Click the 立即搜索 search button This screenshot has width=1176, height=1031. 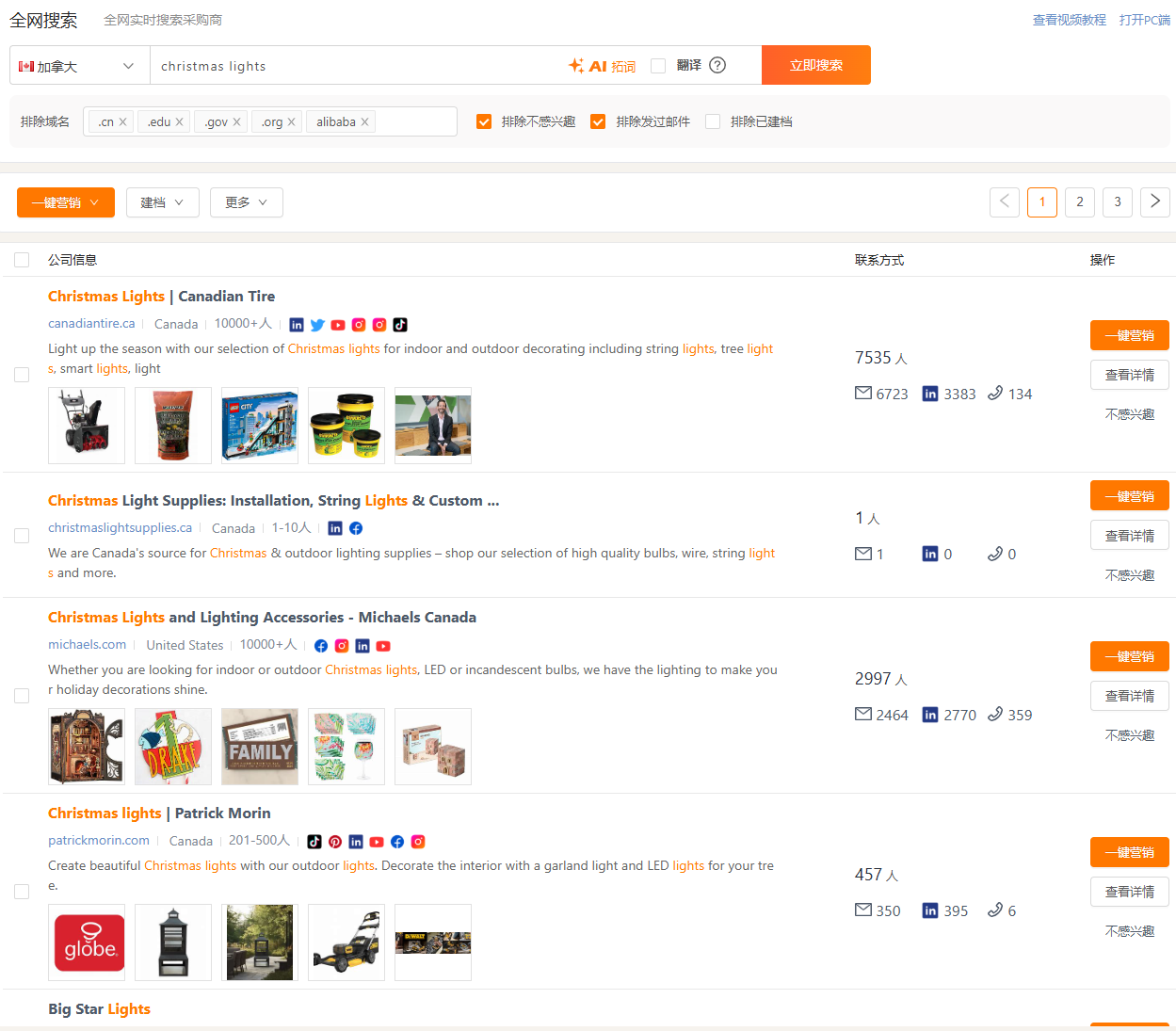[x=816, y=65]
